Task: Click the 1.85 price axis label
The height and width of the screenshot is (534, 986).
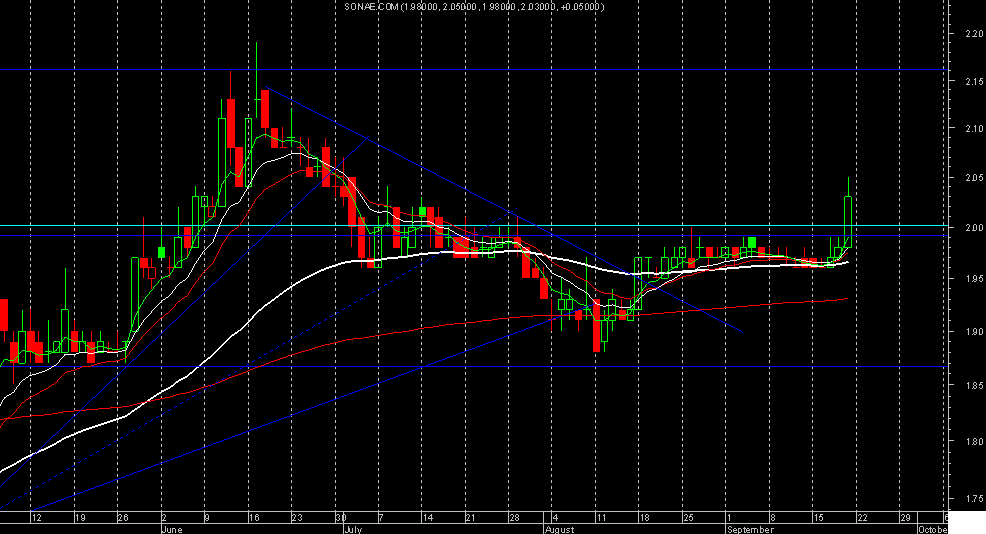Action: (974, 386)
